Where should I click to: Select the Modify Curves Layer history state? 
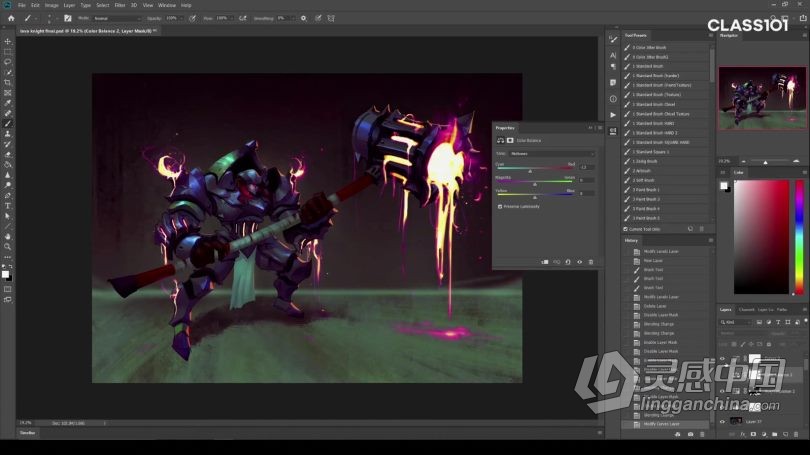tap(665, 424)
